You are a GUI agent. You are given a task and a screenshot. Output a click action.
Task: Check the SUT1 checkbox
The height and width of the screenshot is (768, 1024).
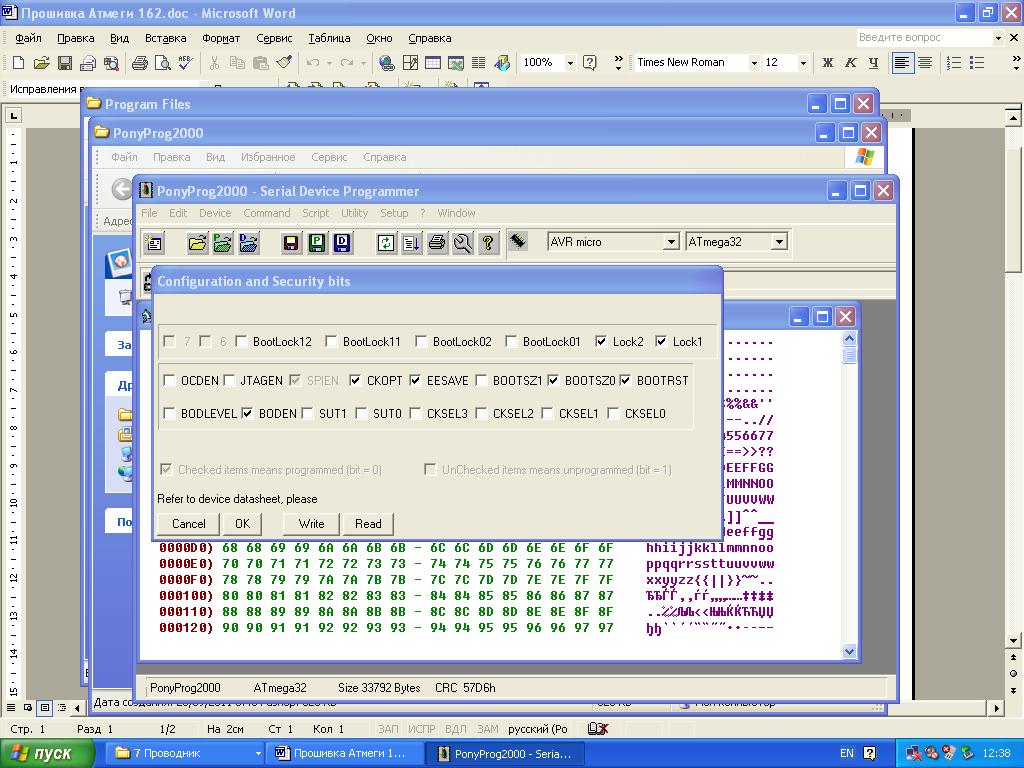[x=308, y=413]
